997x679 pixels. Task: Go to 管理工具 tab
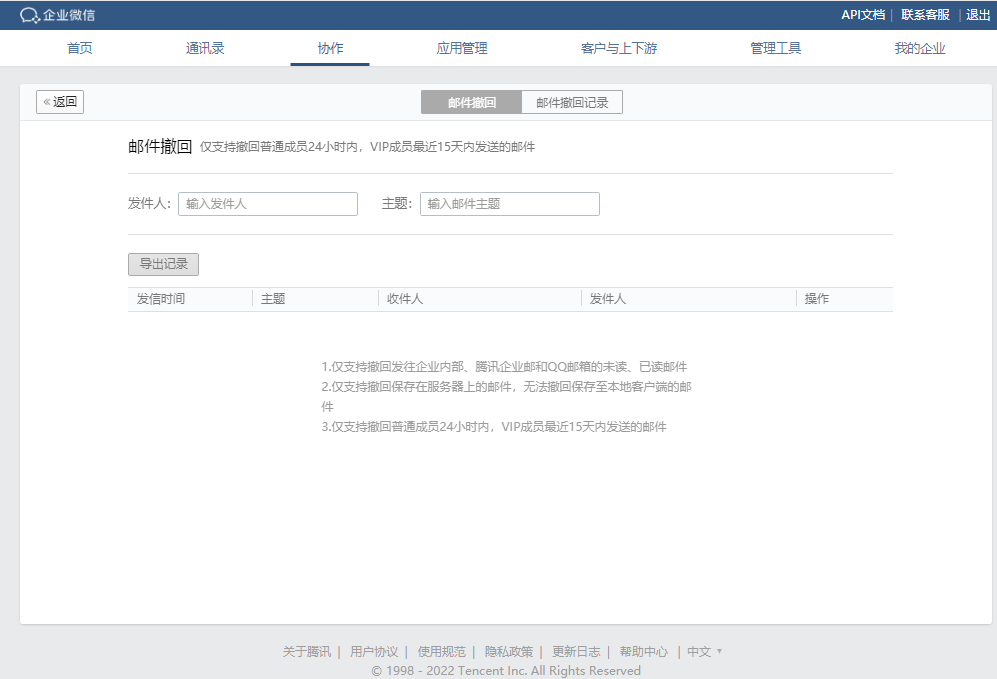[776, 48]
